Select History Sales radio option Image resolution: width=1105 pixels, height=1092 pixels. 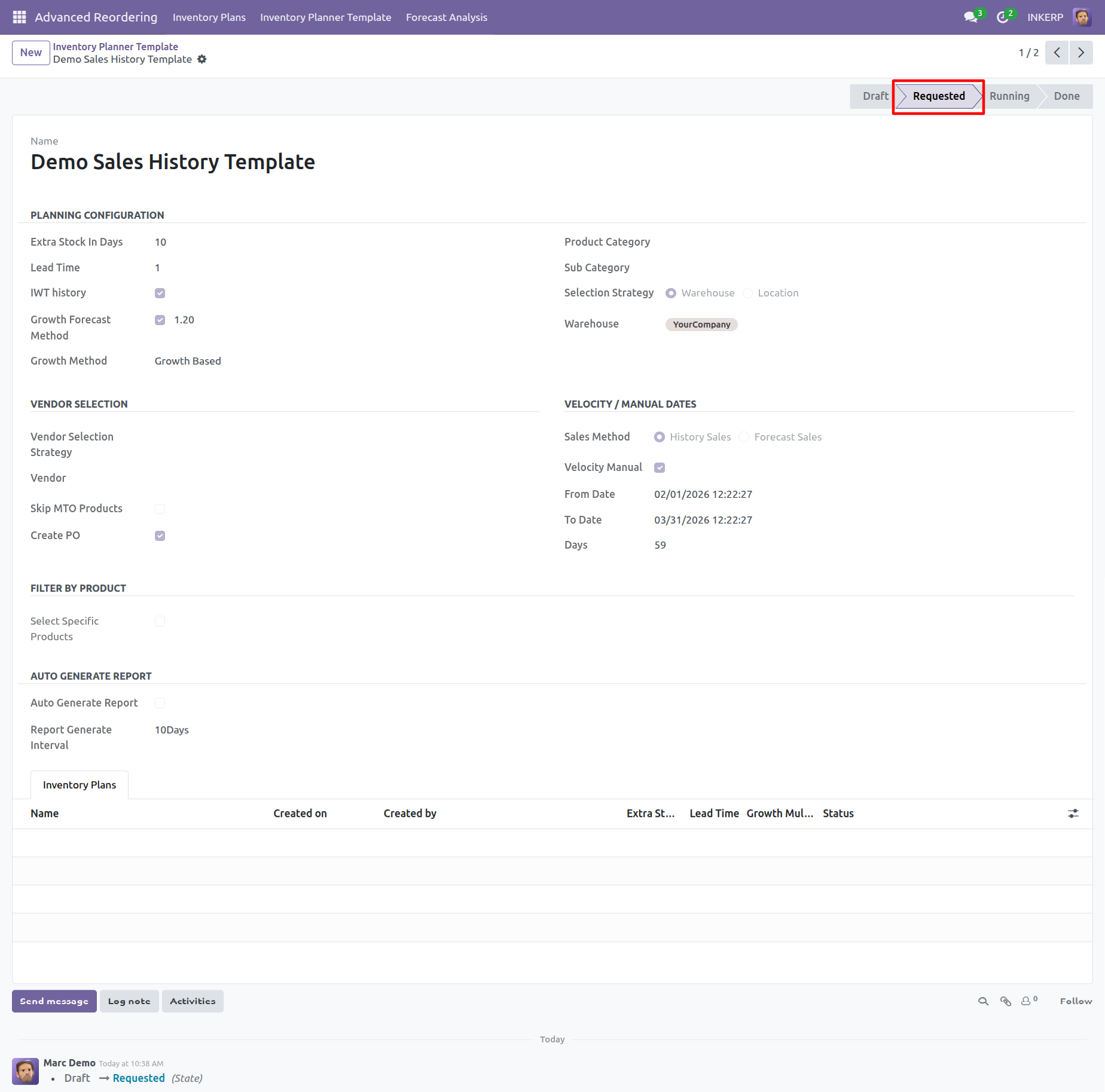(x=660, y=437)
